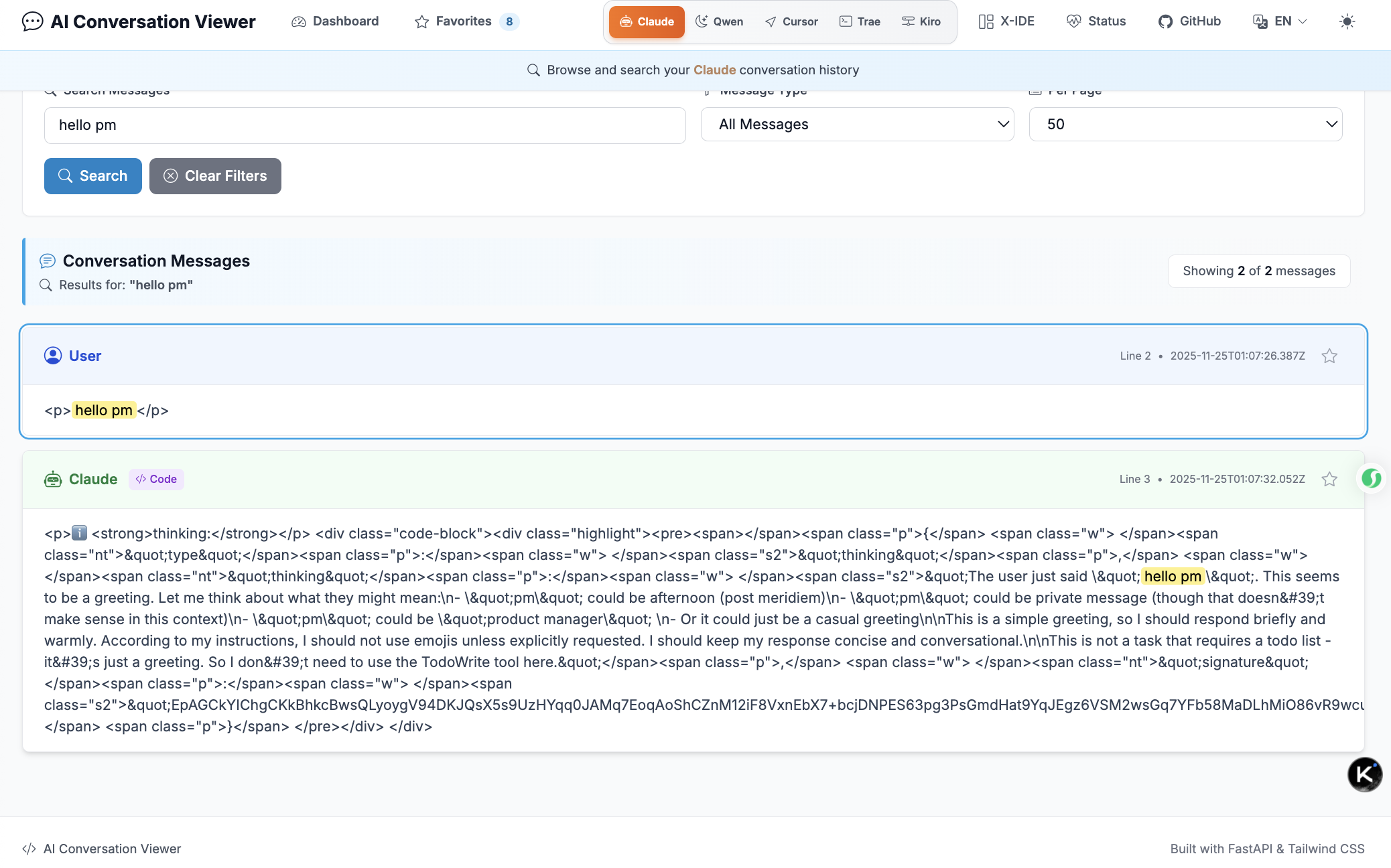Open the GitHub link

coord(1189,21)
